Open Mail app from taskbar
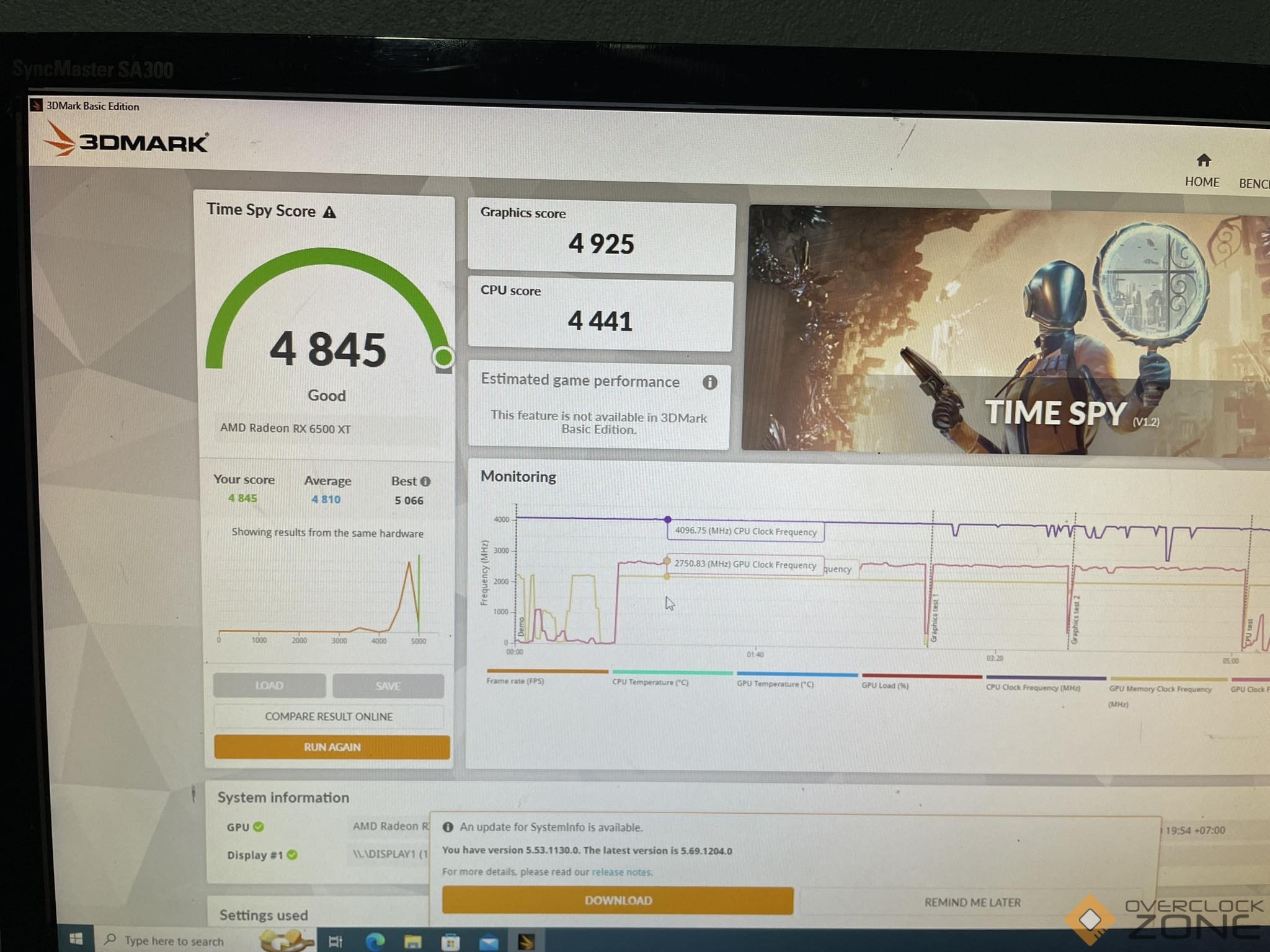Image resolution: width=1270 pixels, height=952 pixels. tap(489, 943)
